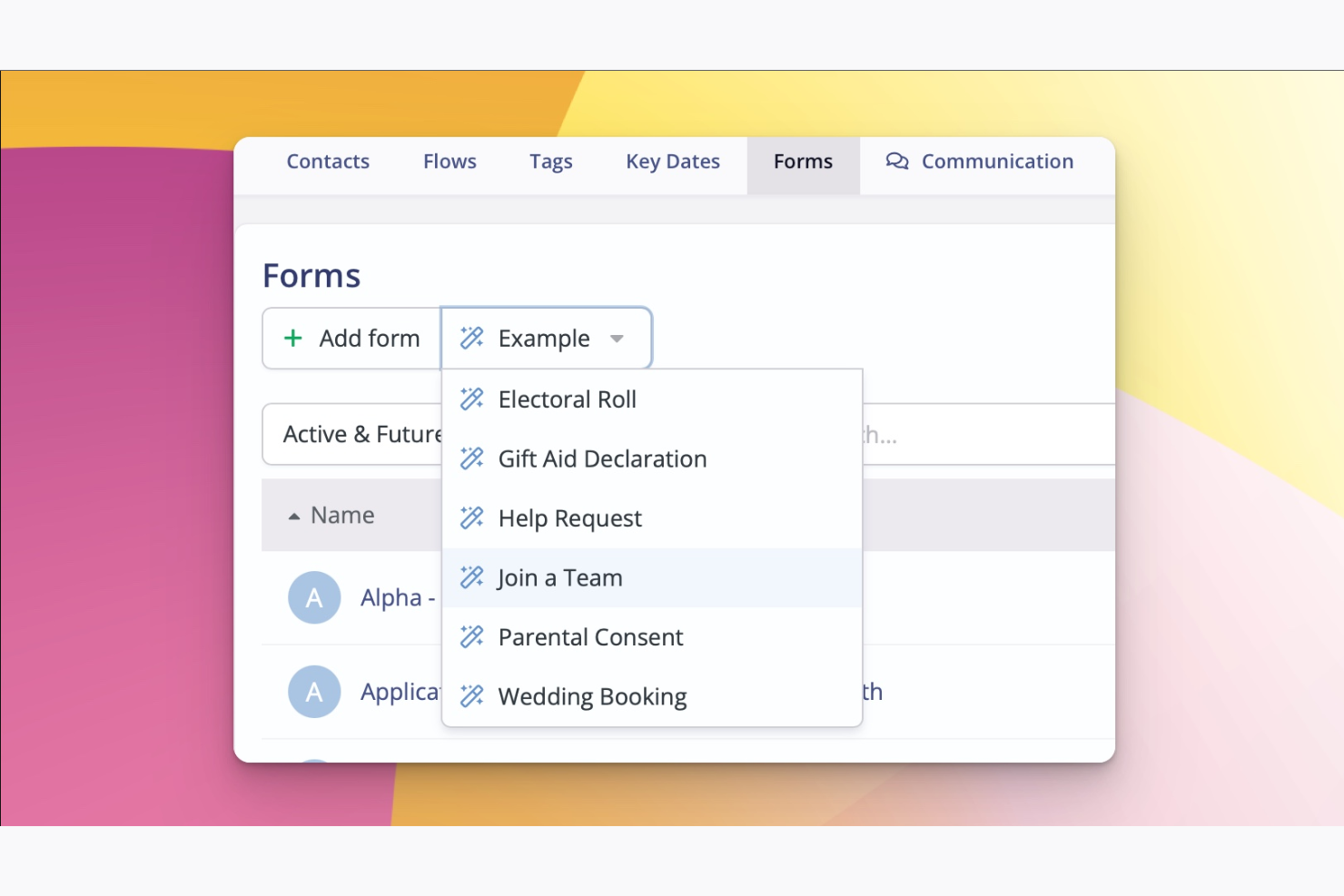Open the Contacts tab

(328, 162)
